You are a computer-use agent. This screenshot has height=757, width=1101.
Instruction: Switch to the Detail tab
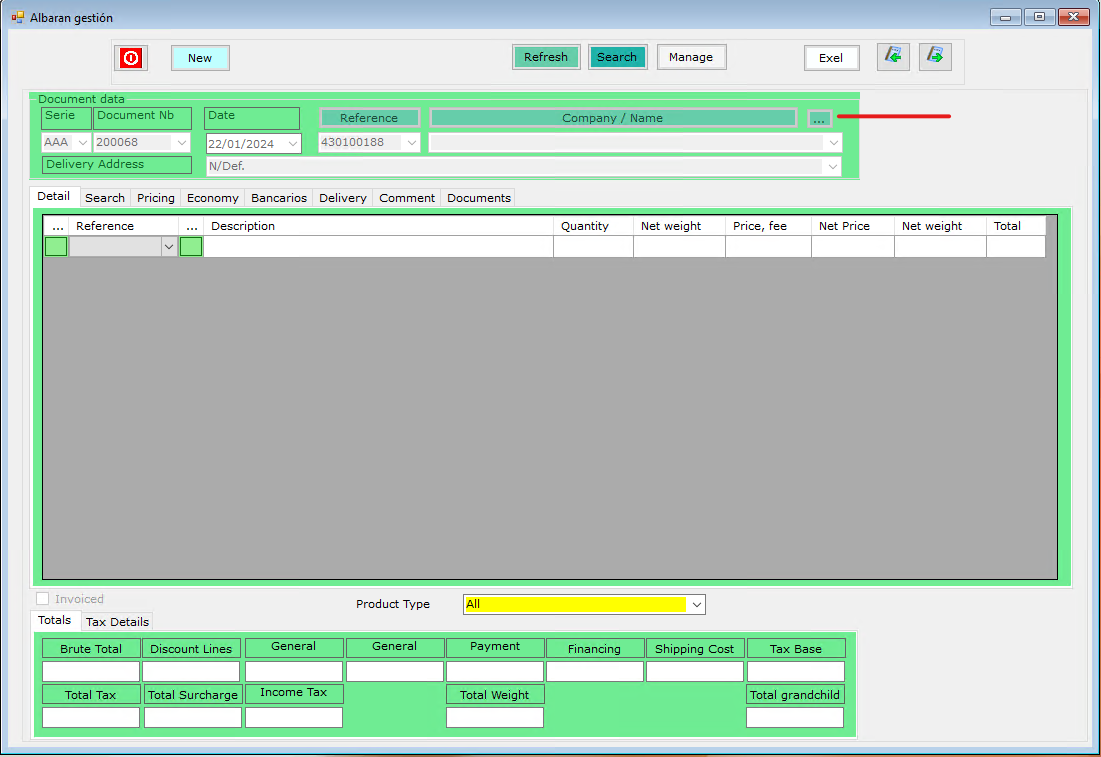53,196
